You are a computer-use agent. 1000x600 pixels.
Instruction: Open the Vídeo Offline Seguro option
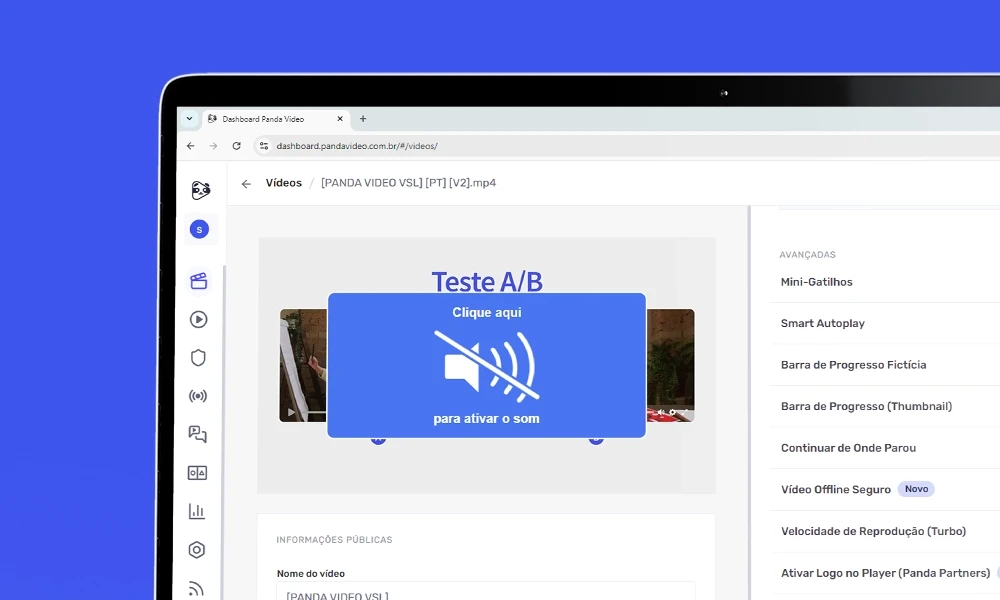836,489
